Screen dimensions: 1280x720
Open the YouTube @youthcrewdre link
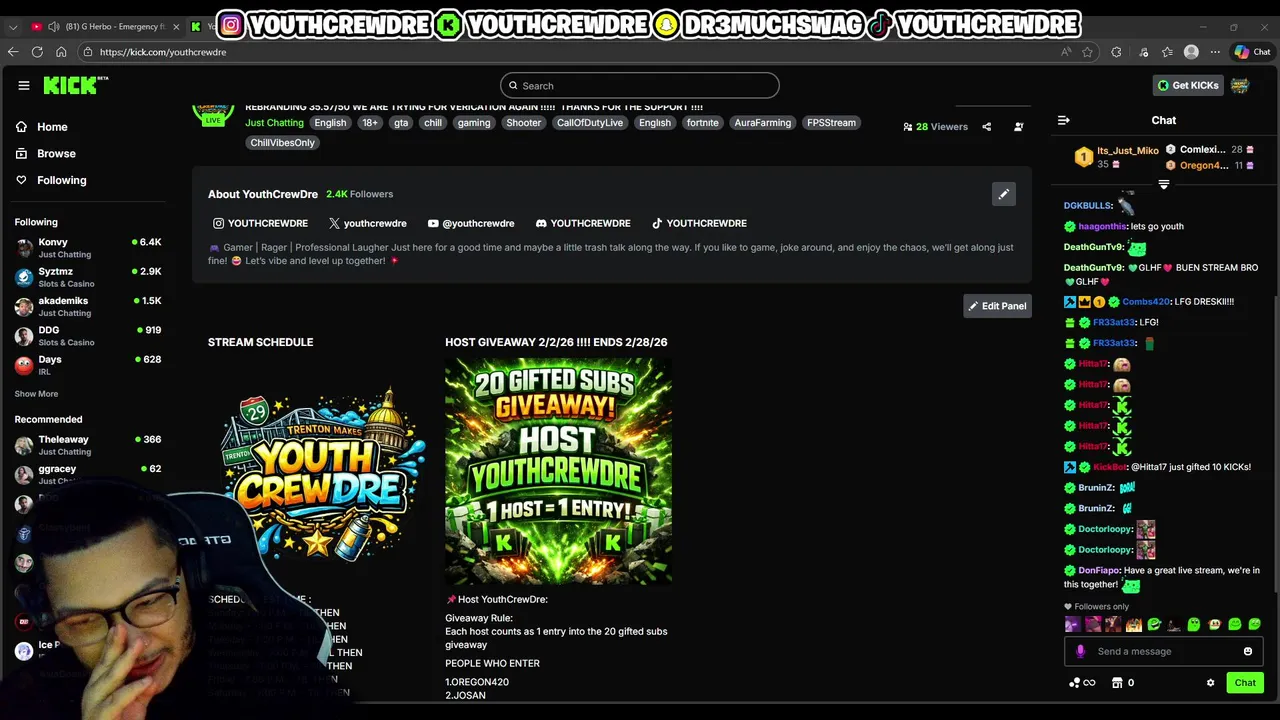471,223
